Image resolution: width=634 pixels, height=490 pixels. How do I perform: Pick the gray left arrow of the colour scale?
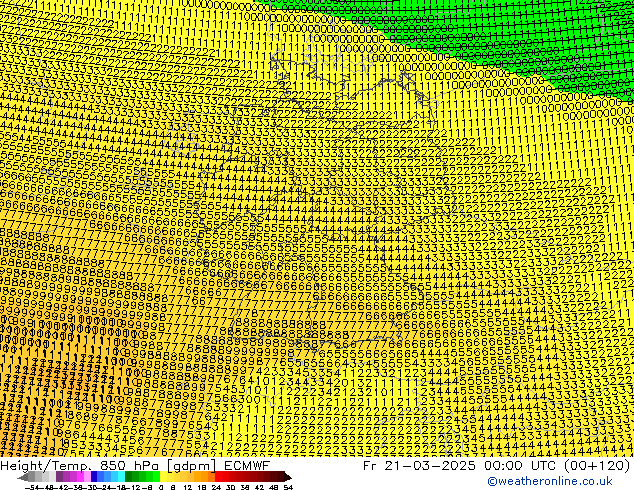click(23, 477)
